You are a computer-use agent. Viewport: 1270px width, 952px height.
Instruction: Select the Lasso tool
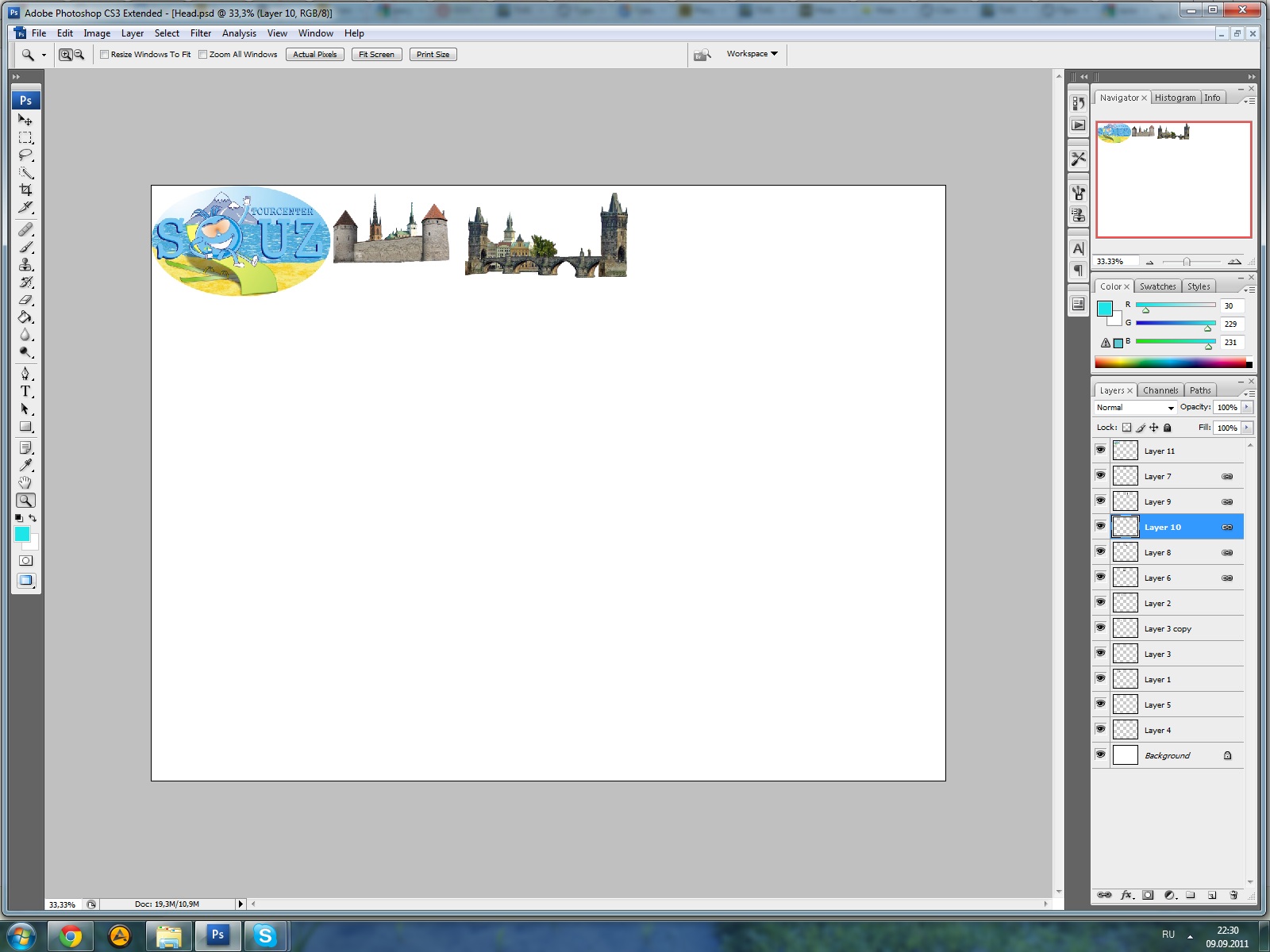click(x=25, y=155)
